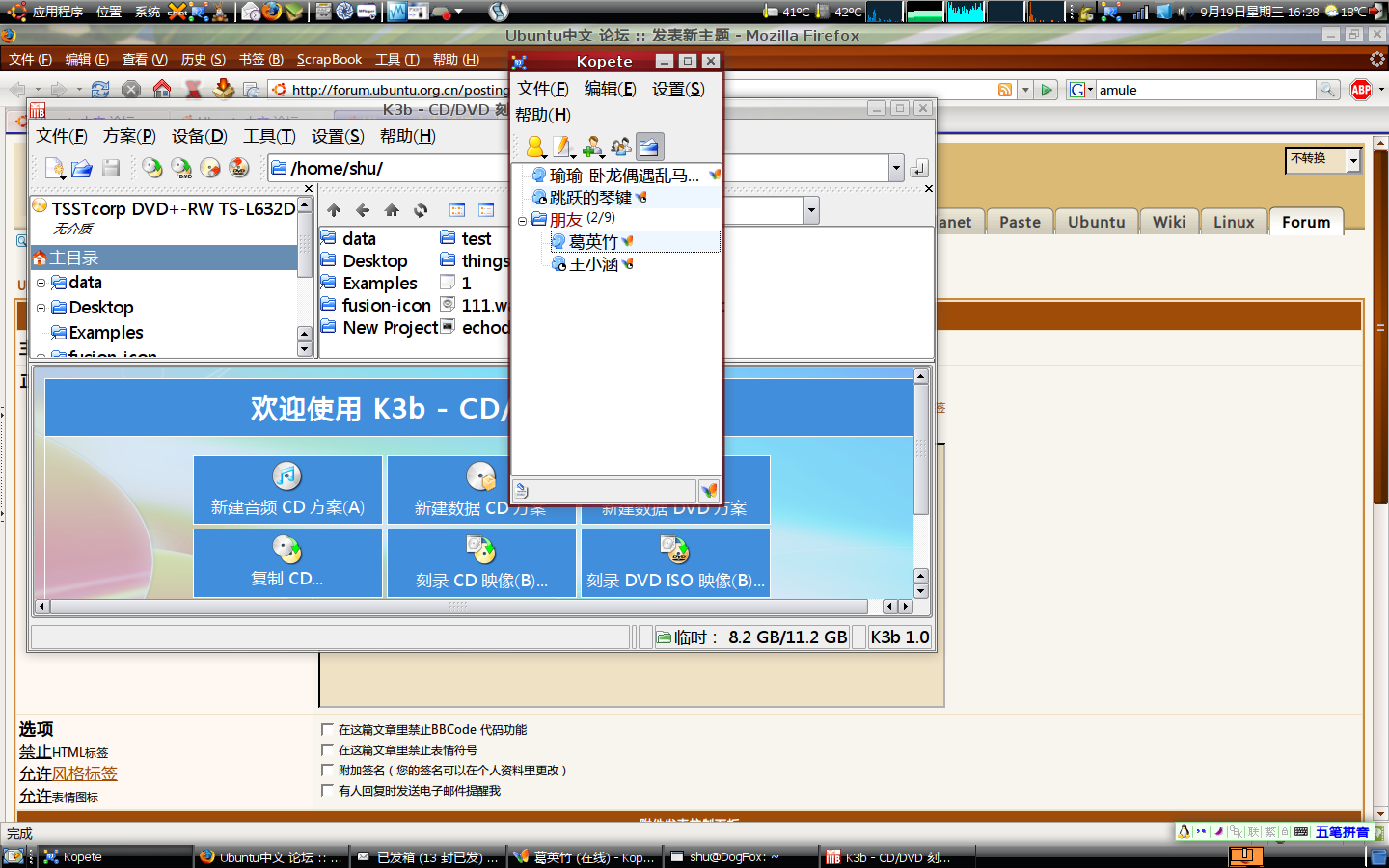This screenshot has height=868, width=1389.
Task: Open K3b file filter dropdown arrow
Action: tap(811, 210)
